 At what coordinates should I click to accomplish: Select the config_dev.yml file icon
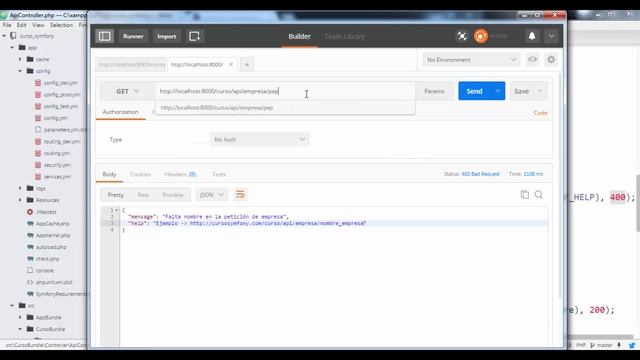(38, 82)
